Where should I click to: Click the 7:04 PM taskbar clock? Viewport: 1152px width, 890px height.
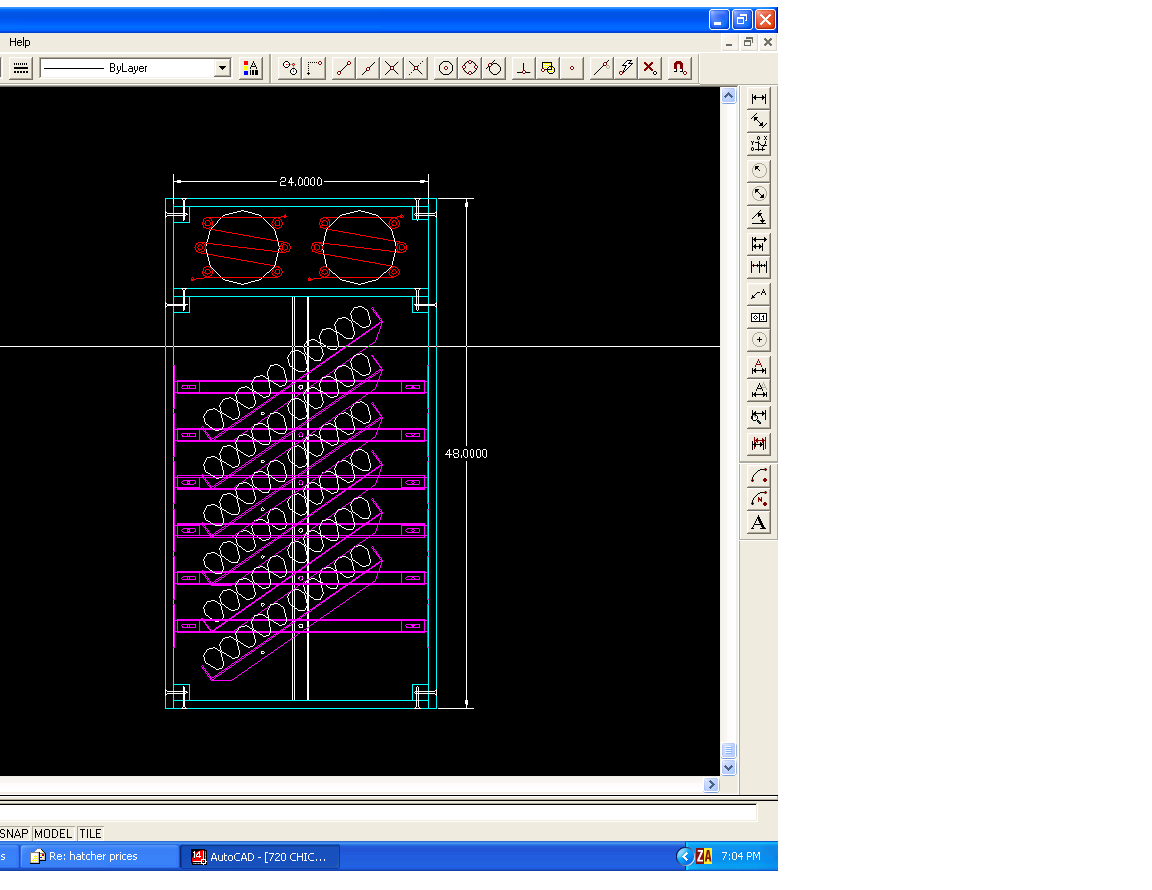[741, 856]
